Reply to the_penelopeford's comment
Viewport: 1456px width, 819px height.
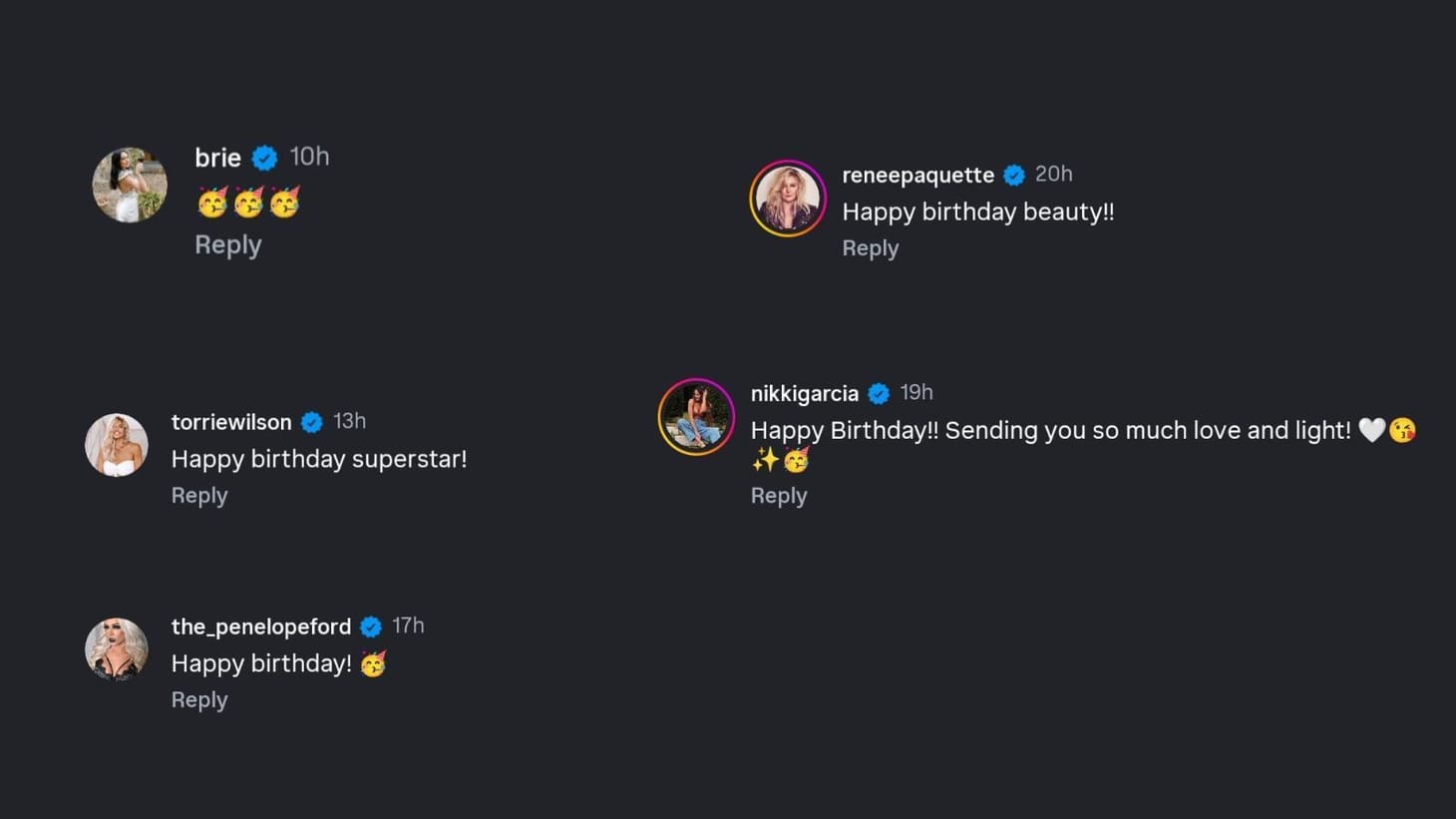coord(199,699)
